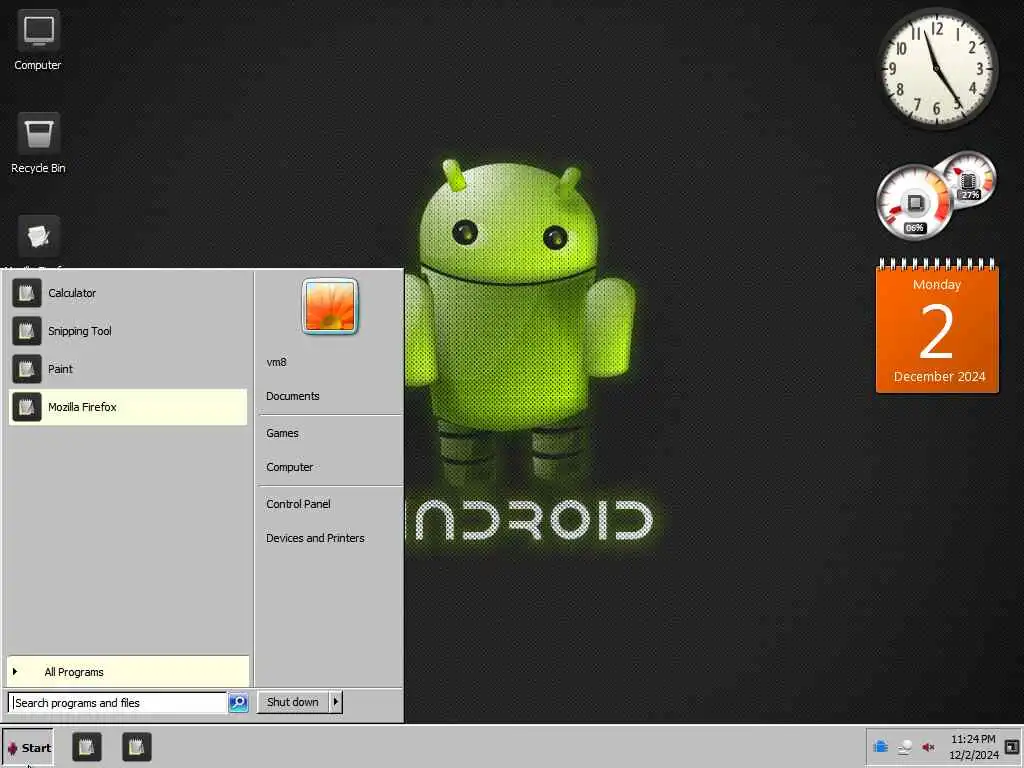Screen dimensions: 1024x768
Task: Launch Mozilla Firefox from Start menu
Action: (128, 407)
